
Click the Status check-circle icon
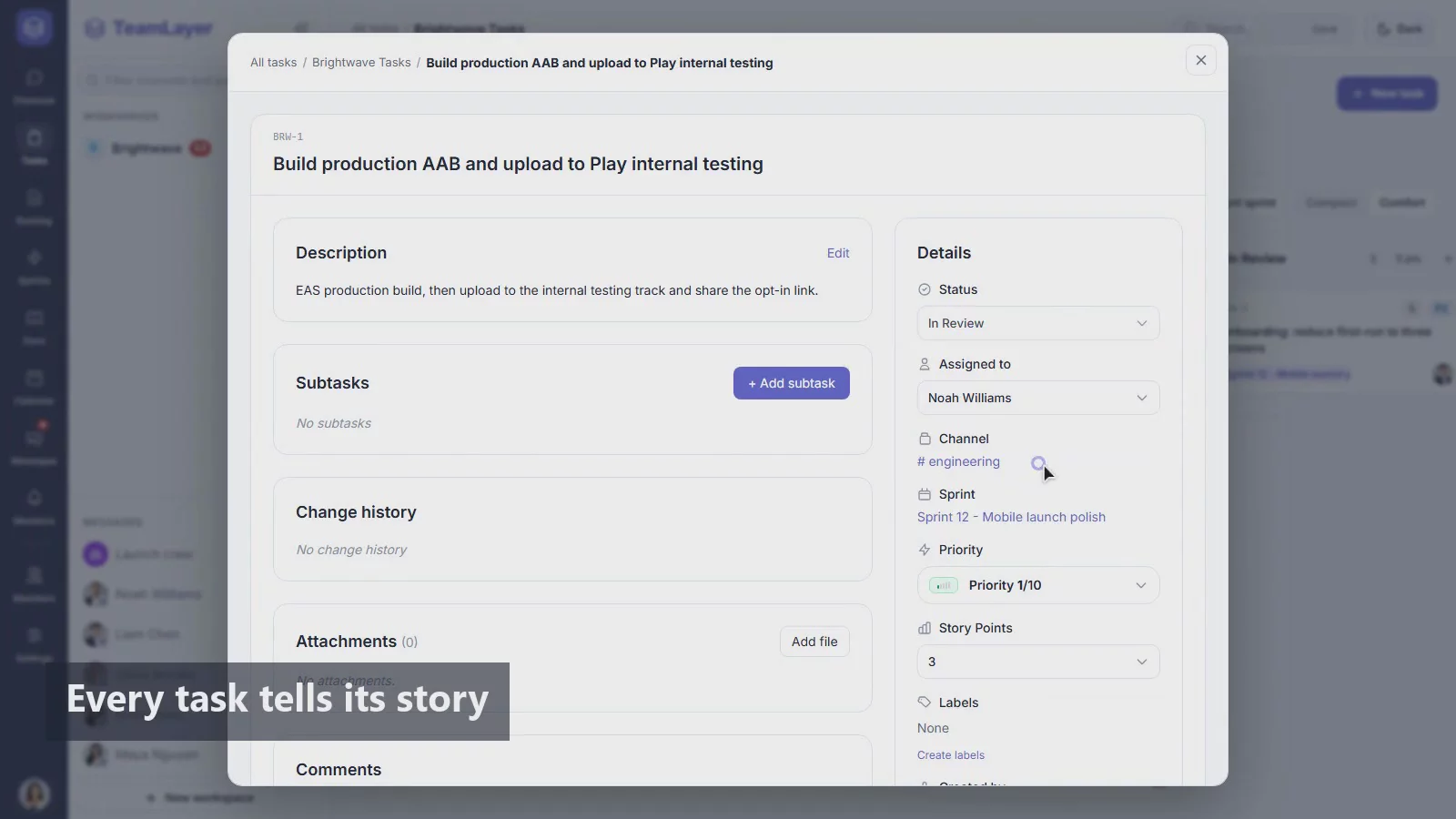pos(925,289)
